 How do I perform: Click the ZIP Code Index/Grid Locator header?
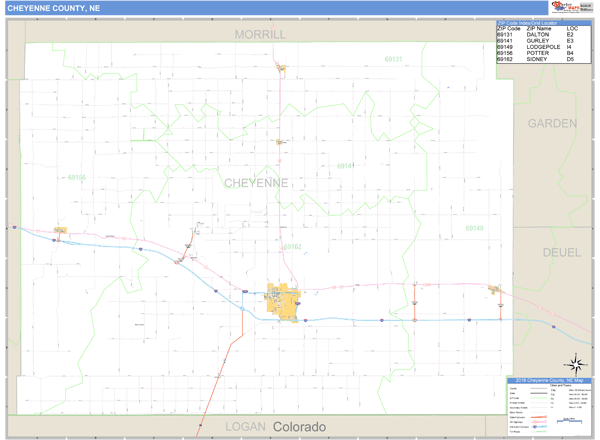[541, 22]
